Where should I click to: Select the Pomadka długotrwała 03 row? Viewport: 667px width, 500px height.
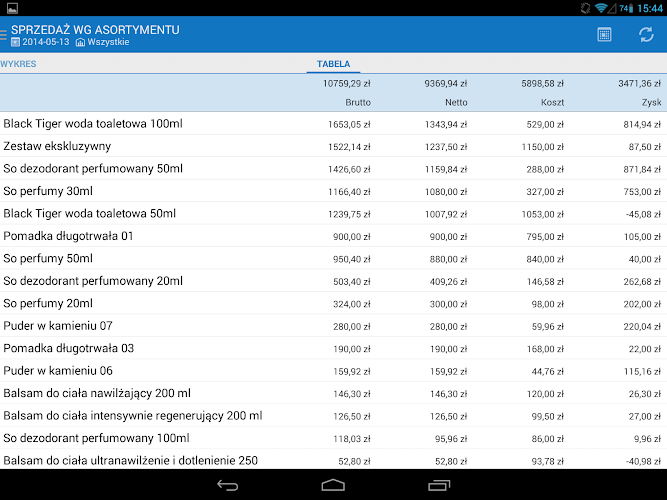coord(334,349)
